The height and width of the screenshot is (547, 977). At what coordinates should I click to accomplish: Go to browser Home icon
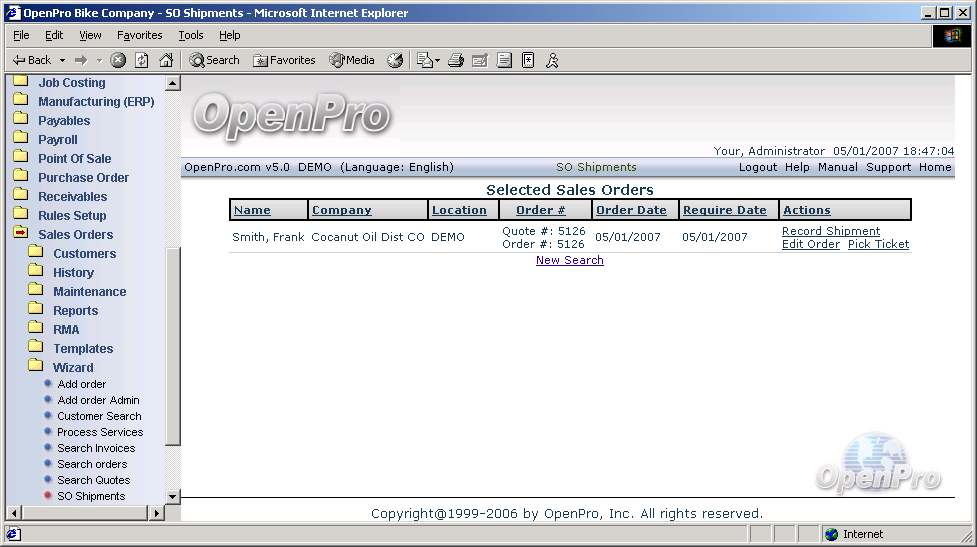(166, 60)
